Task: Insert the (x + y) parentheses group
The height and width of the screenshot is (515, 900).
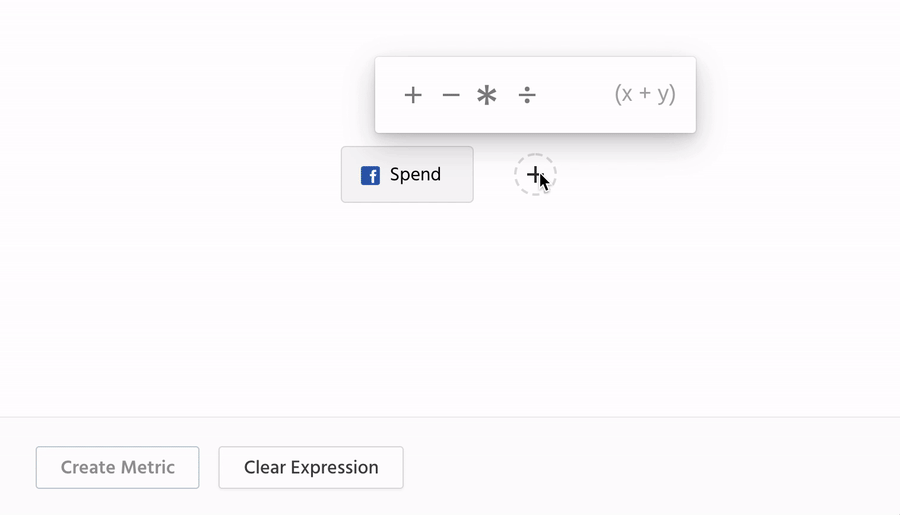Action: pyautogui.click(x=645, y=94)
